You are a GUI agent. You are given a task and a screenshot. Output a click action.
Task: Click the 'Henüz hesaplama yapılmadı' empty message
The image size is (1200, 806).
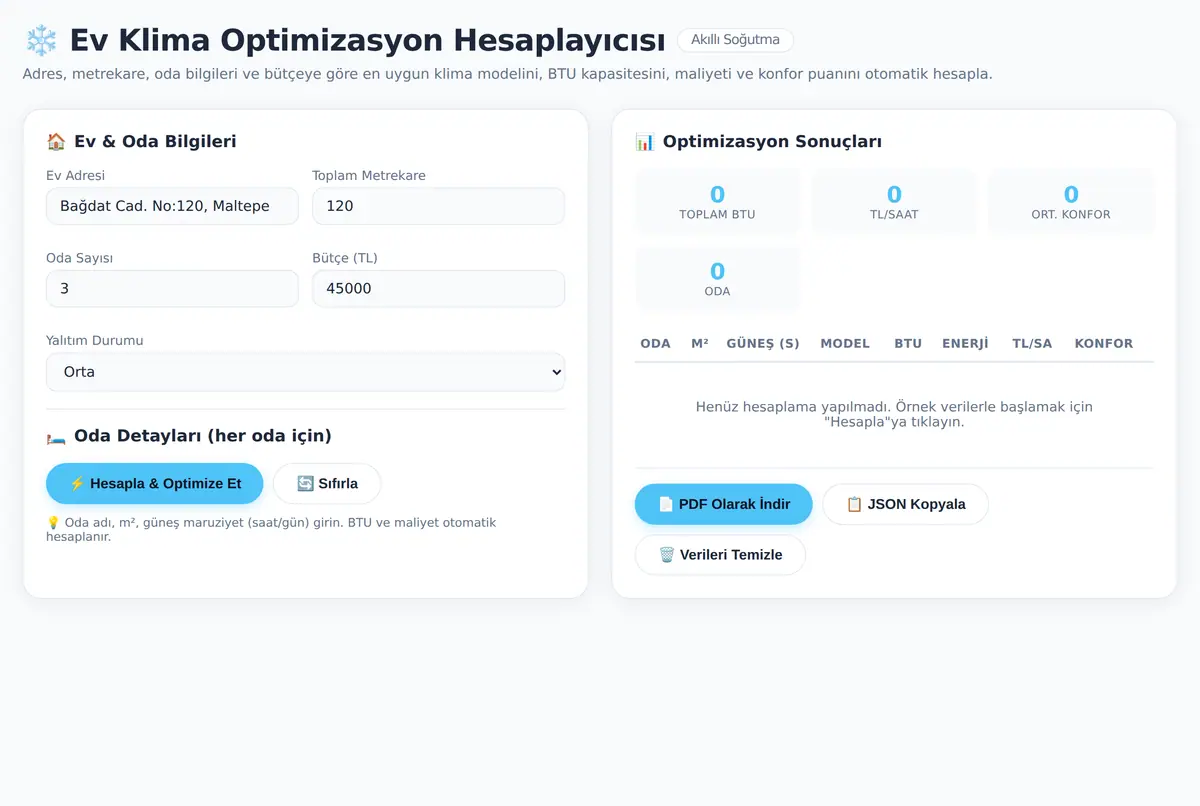(x=894, y=414)
